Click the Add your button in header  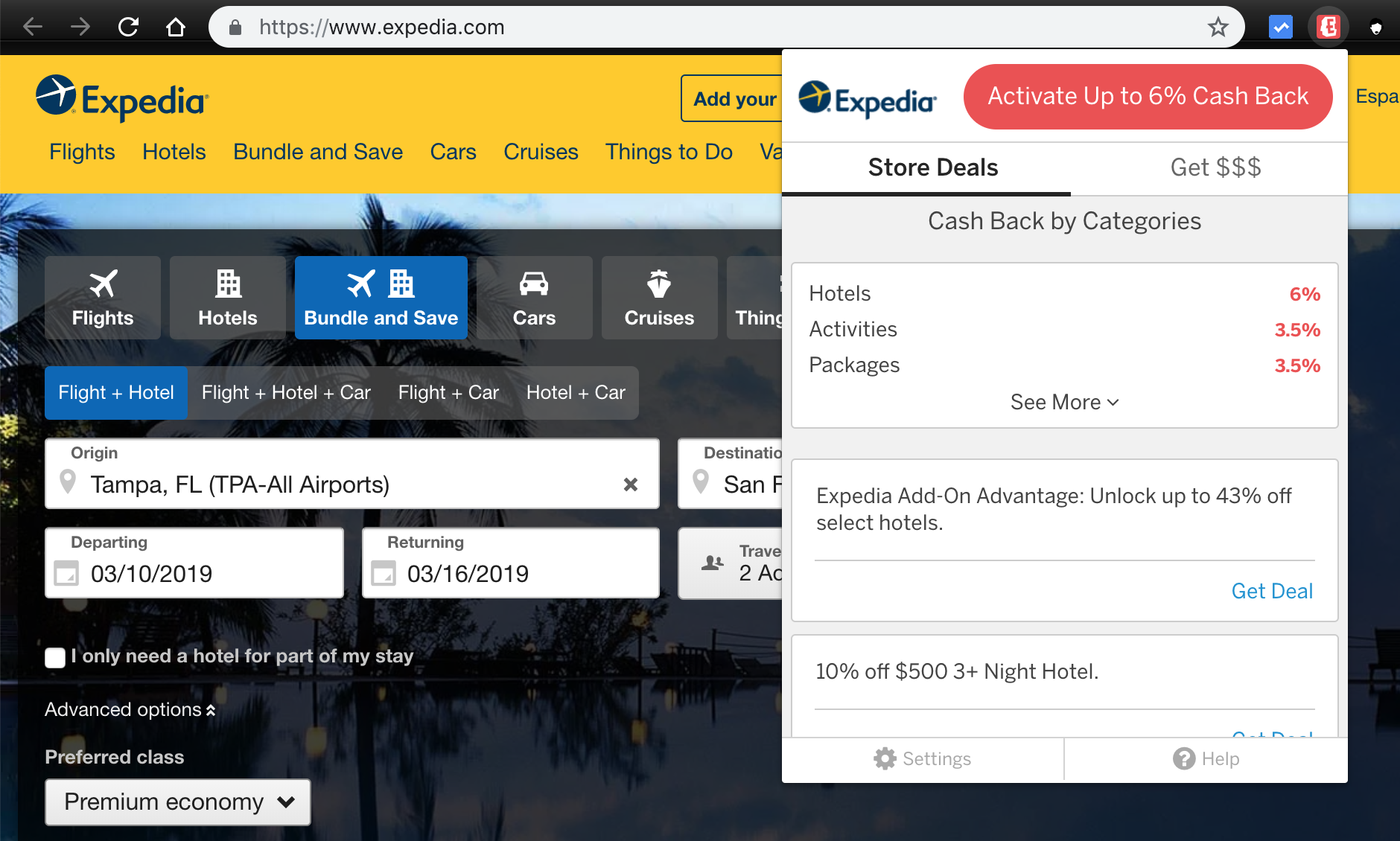coord(732,98)
